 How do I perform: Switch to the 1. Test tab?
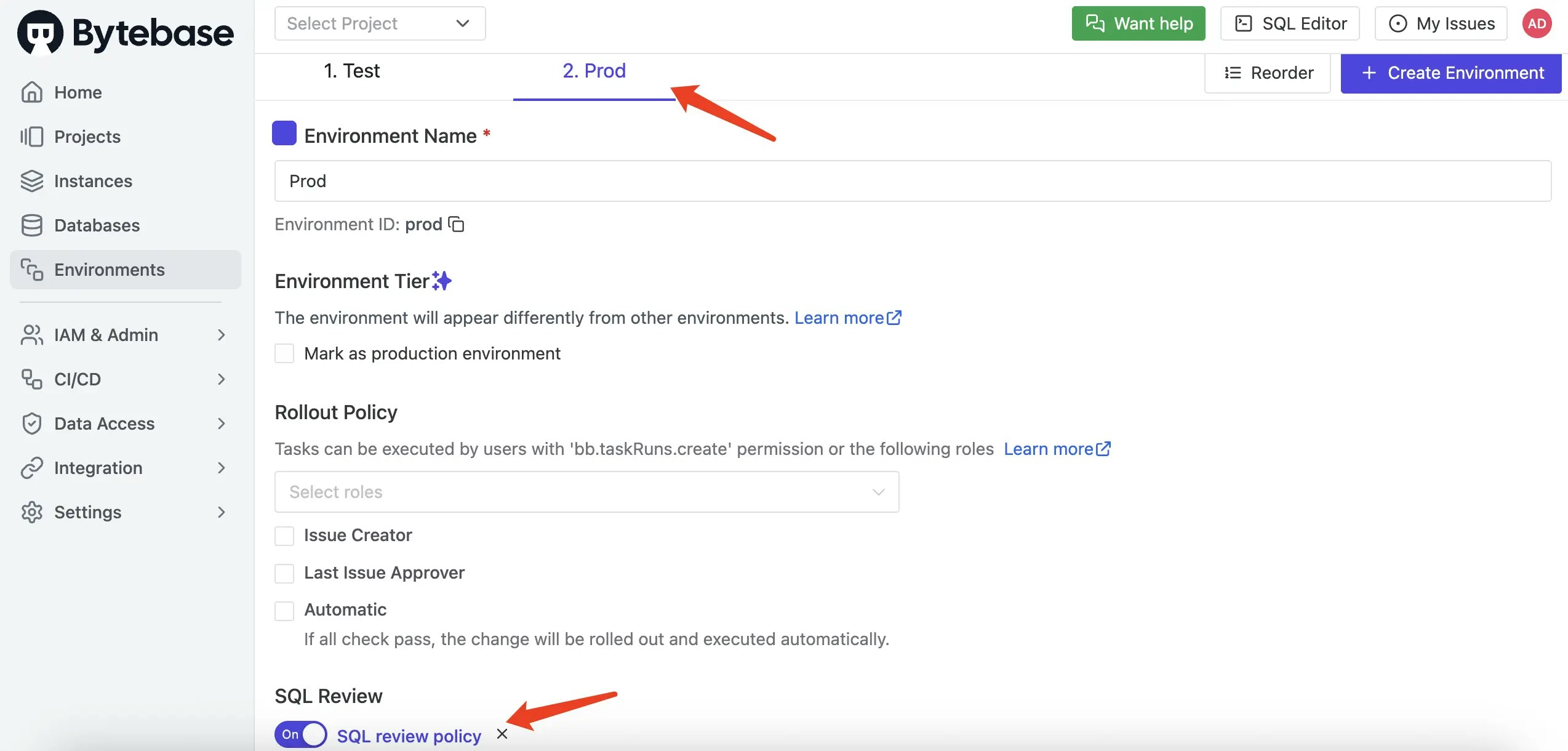351,71
